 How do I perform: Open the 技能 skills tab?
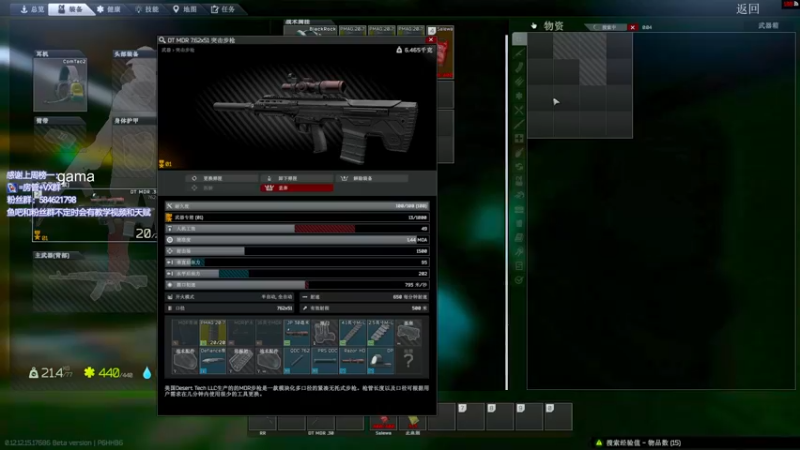point(147,9)
